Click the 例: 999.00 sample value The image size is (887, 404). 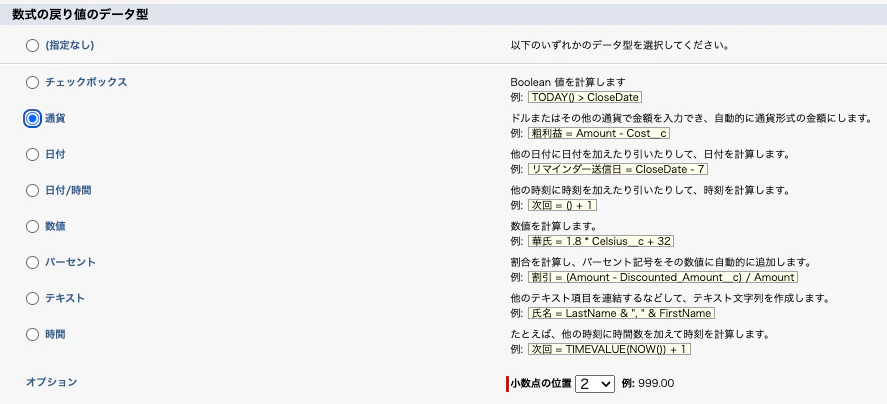click(648, 383)
